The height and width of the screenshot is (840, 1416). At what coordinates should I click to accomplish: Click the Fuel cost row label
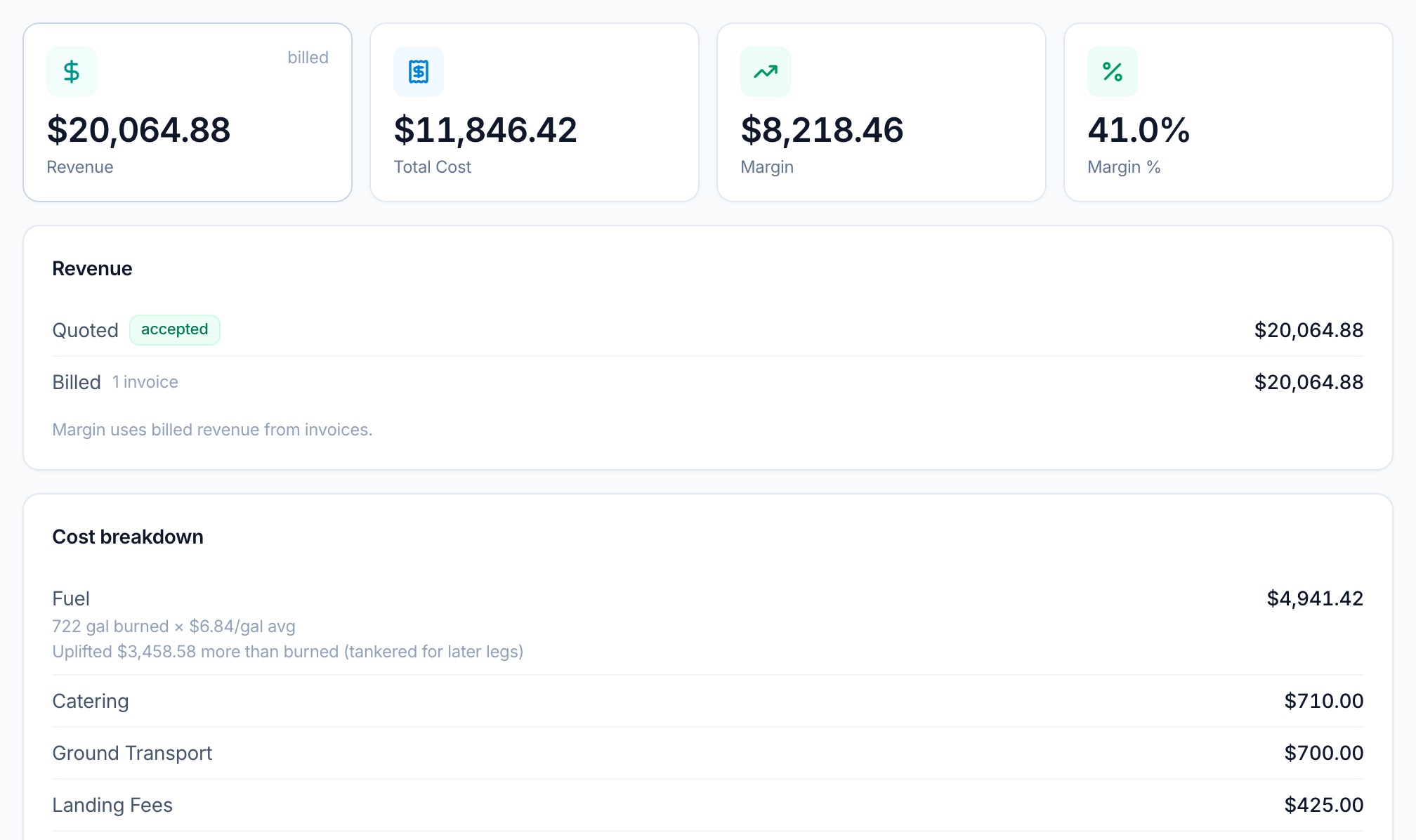(71, 598)
